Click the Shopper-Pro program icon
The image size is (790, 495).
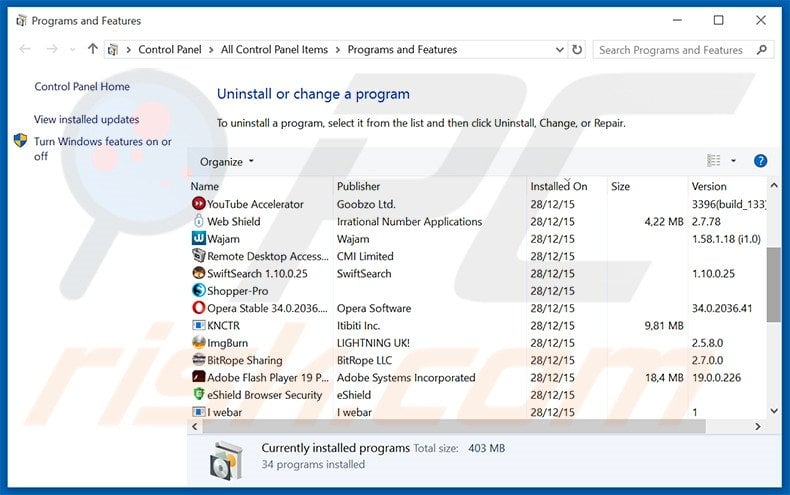(199, 290)
